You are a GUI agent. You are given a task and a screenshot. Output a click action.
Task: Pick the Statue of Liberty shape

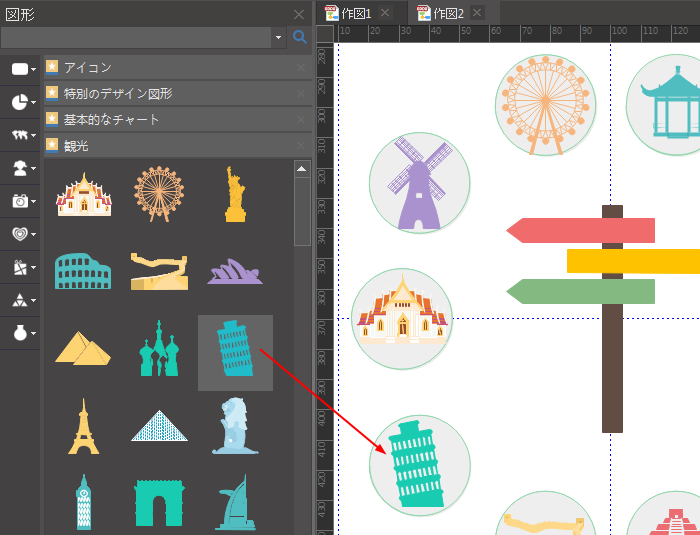235,194
